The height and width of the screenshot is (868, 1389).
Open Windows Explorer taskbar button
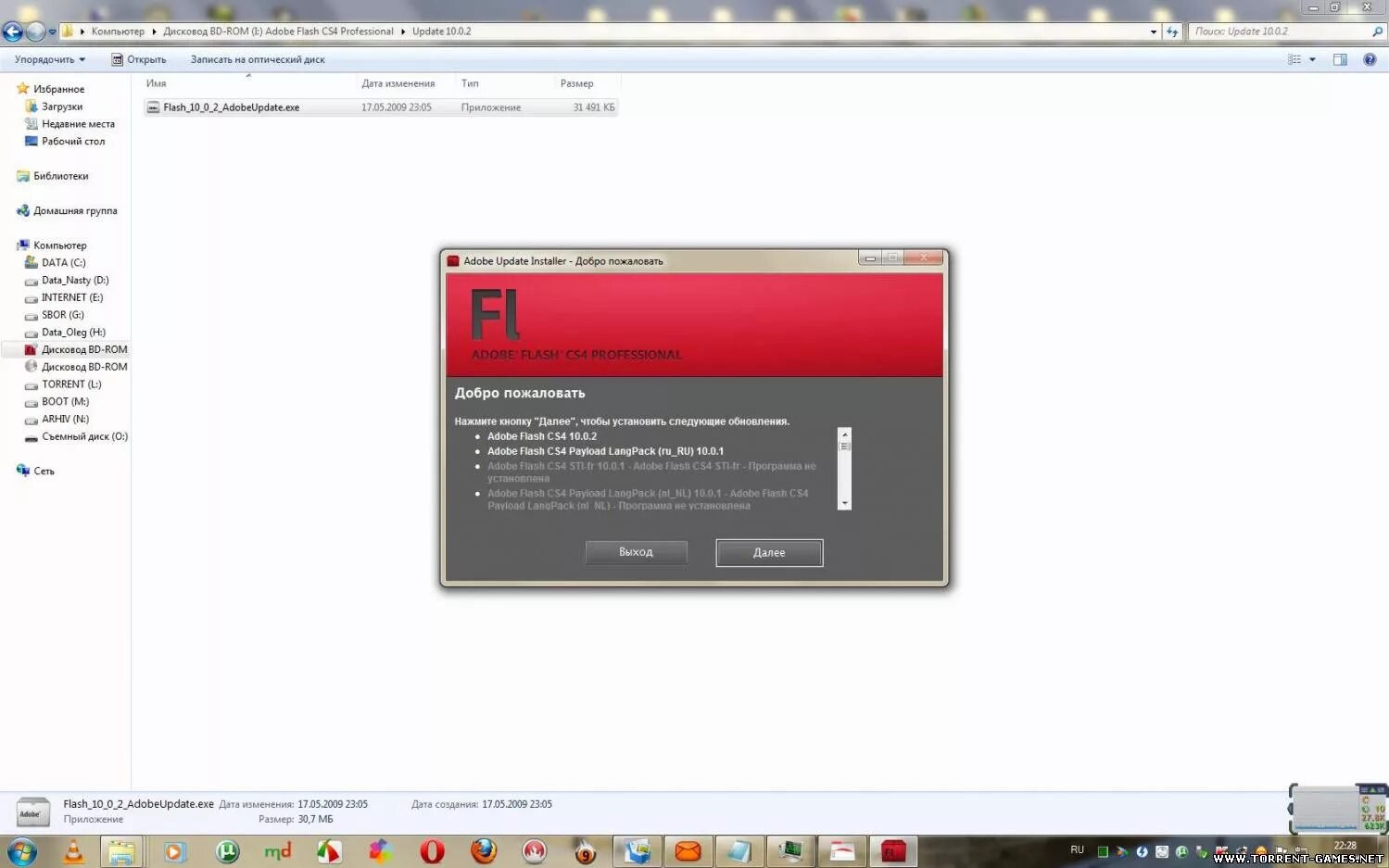click(x=120, y=851)
